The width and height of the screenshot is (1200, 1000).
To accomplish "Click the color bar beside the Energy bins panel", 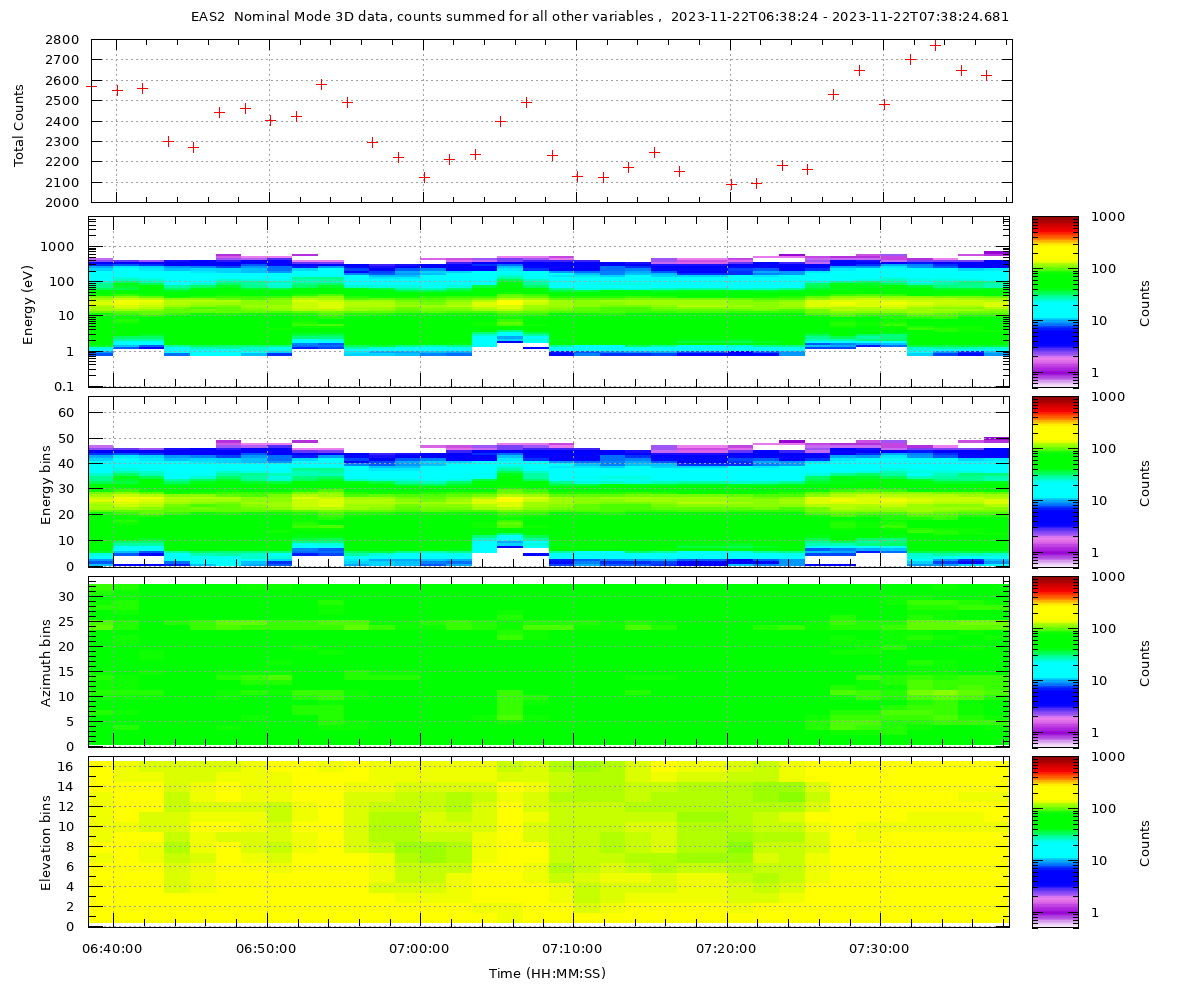I will [1055, 481].
